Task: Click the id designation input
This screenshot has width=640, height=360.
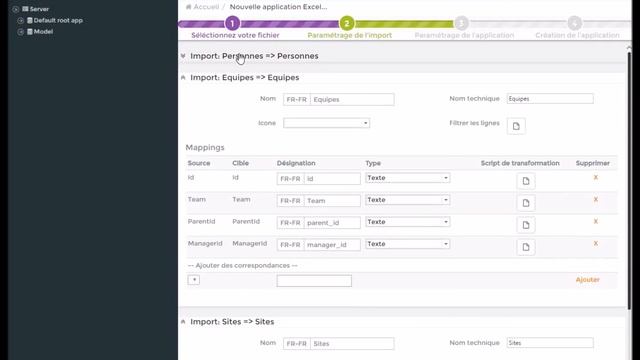Action: [x=332, y=179]
